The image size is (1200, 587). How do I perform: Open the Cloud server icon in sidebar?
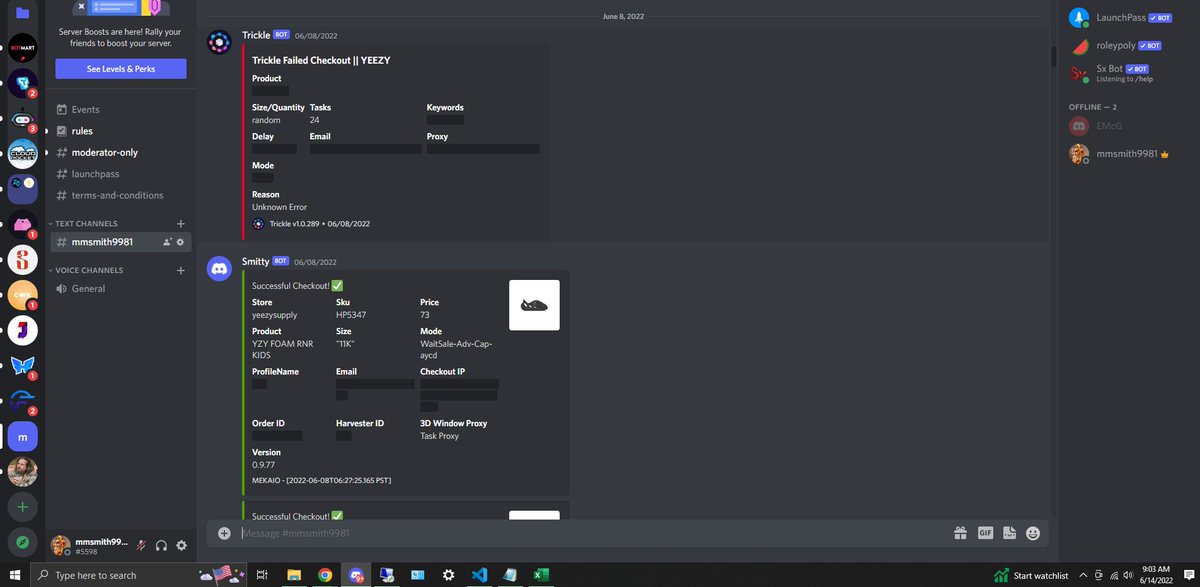click(22, 153)
